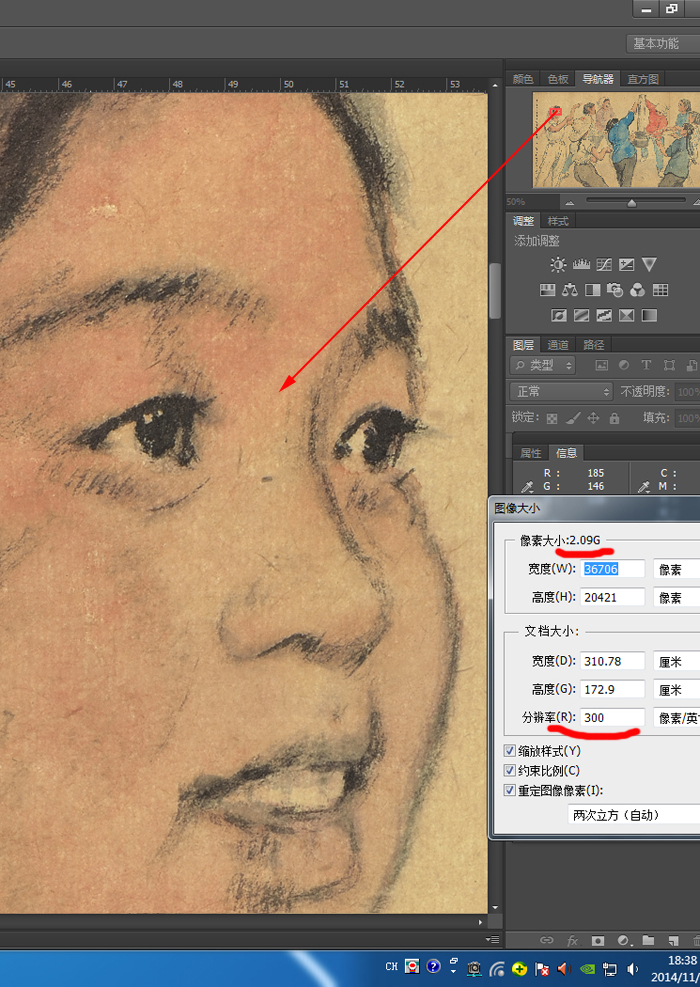
Task: Click the canvas vertical scrollbar thumb
Action: click(495, 291)
